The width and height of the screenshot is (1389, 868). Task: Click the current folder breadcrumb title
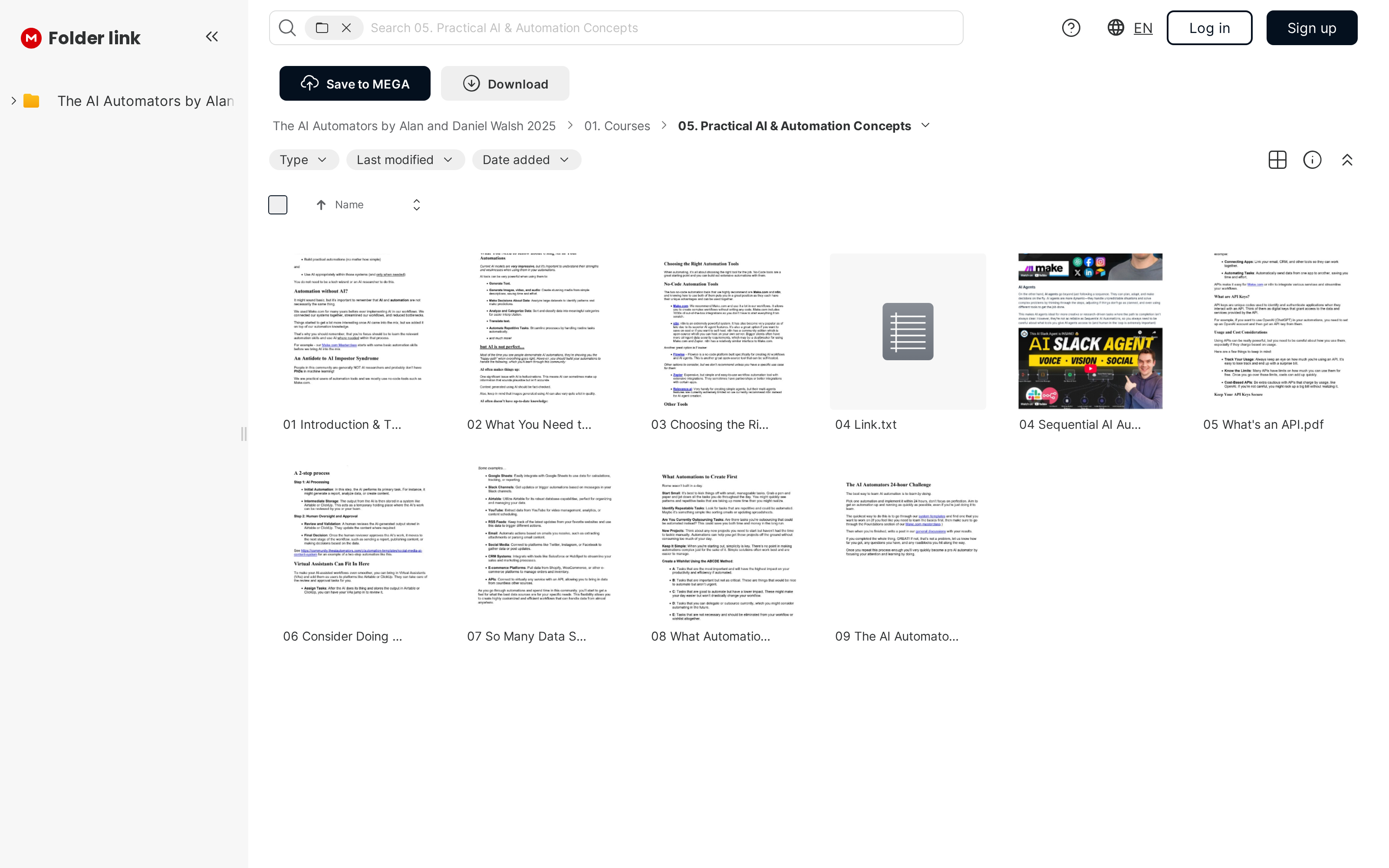794,126
